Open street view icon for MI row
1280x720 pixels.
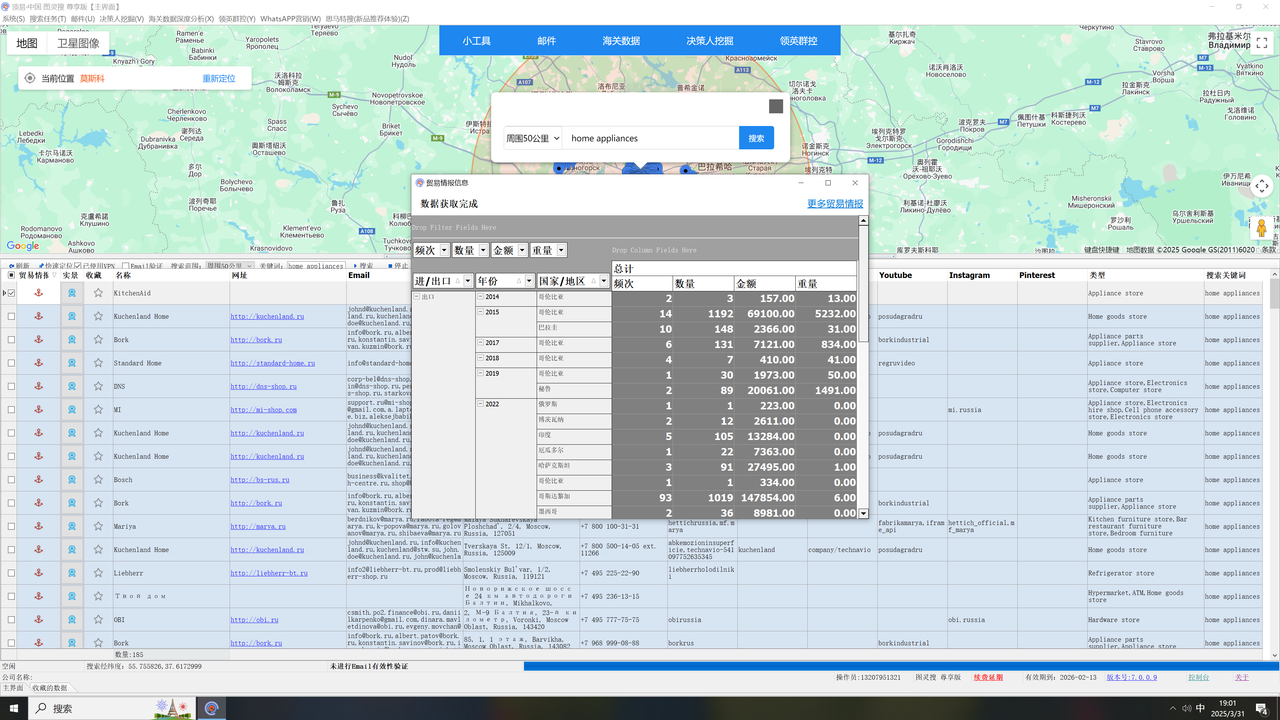point(71,410)
